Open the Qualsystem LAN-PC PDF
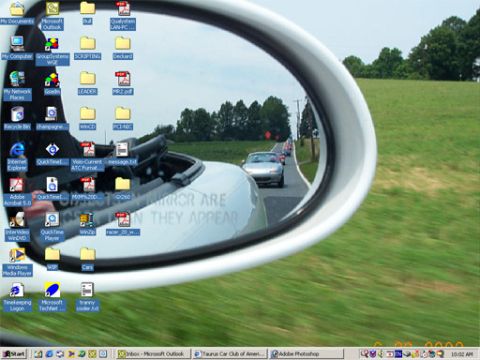 click(123, 16)
